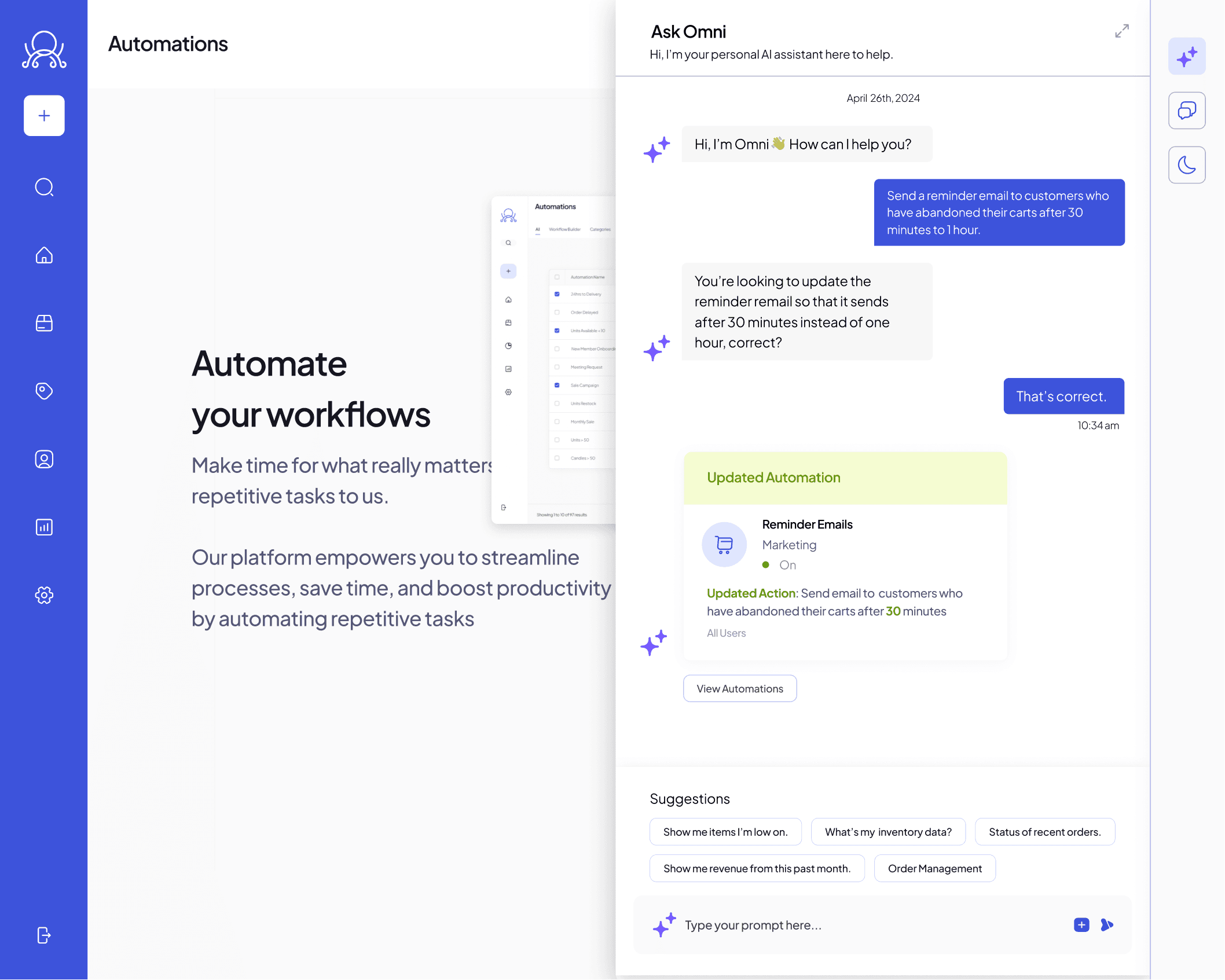The height and width of the screenshot is (980, 1225).
Task: Click the plus button in sidebar
Action: pyautogui.click(x=44, y=116)
